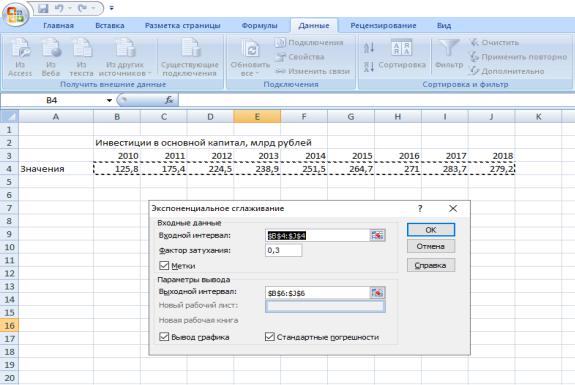Click Применить повторно

click(x=519, y=57)
